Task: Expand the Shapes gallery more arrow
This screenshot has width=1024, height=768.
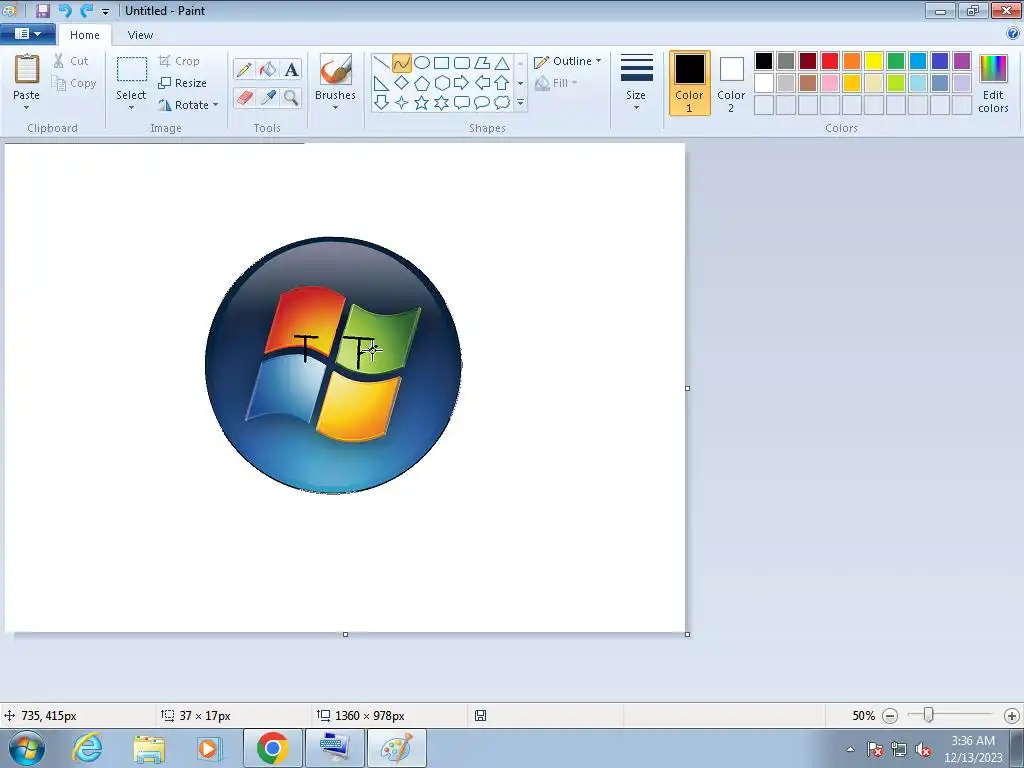Action: pyautogui.click(x=520, y=103)
